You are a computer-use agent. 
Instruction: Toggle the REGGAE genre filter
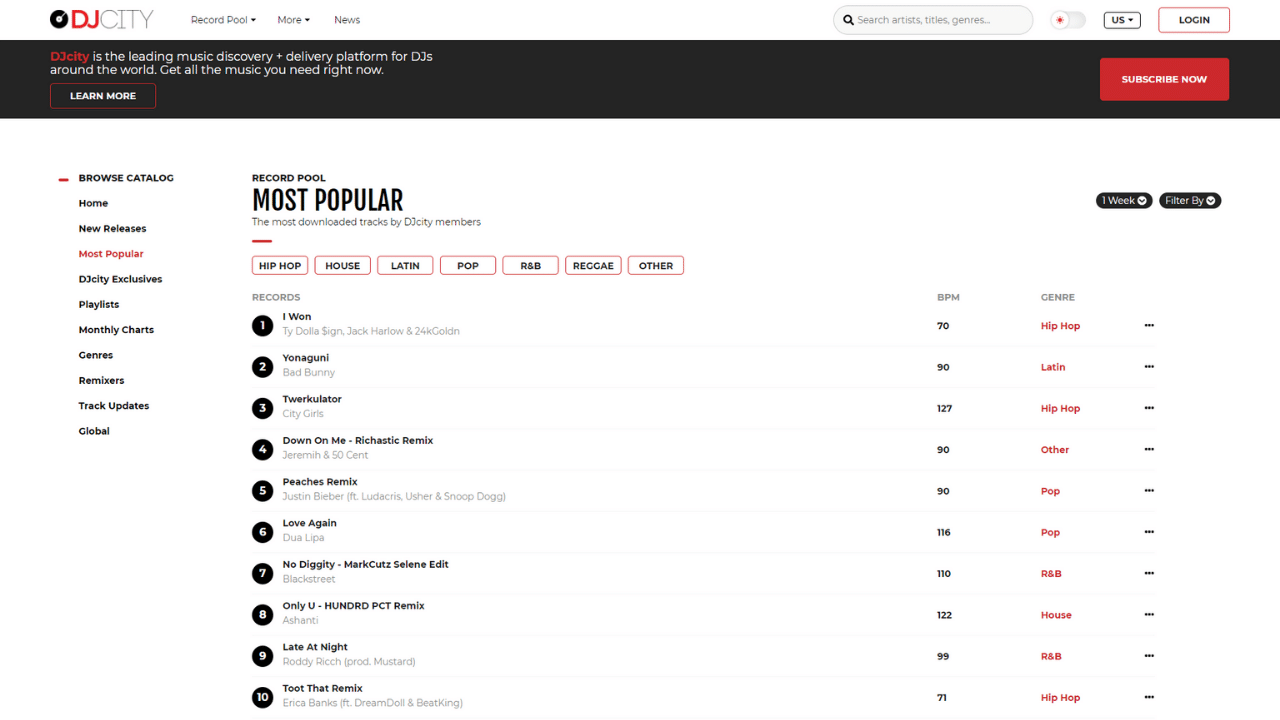pos(593,265)
